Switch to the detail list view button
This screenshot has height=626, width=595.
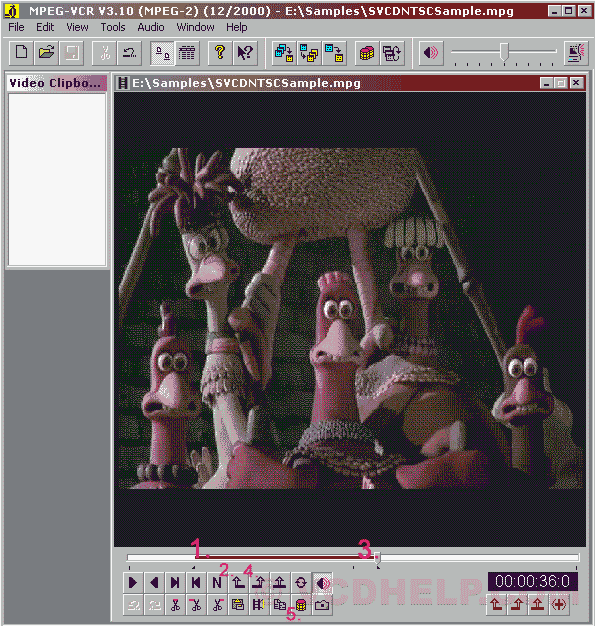pos(186,53)
